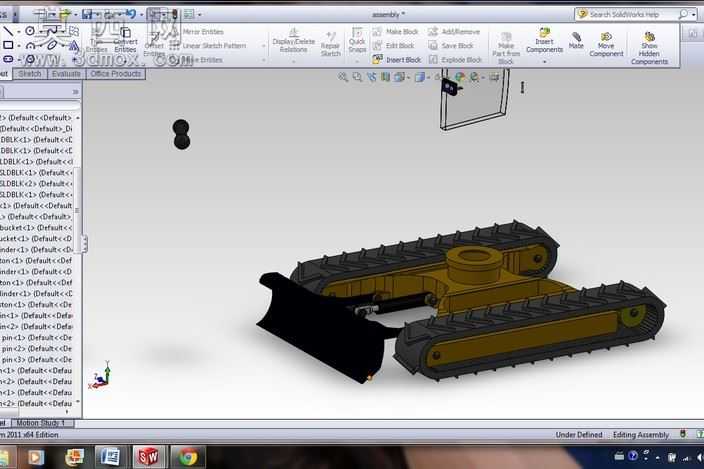This screenshot has height=469, width=704.
Task: Open Google Chrome from taskbar
Action: click(188, 457)
